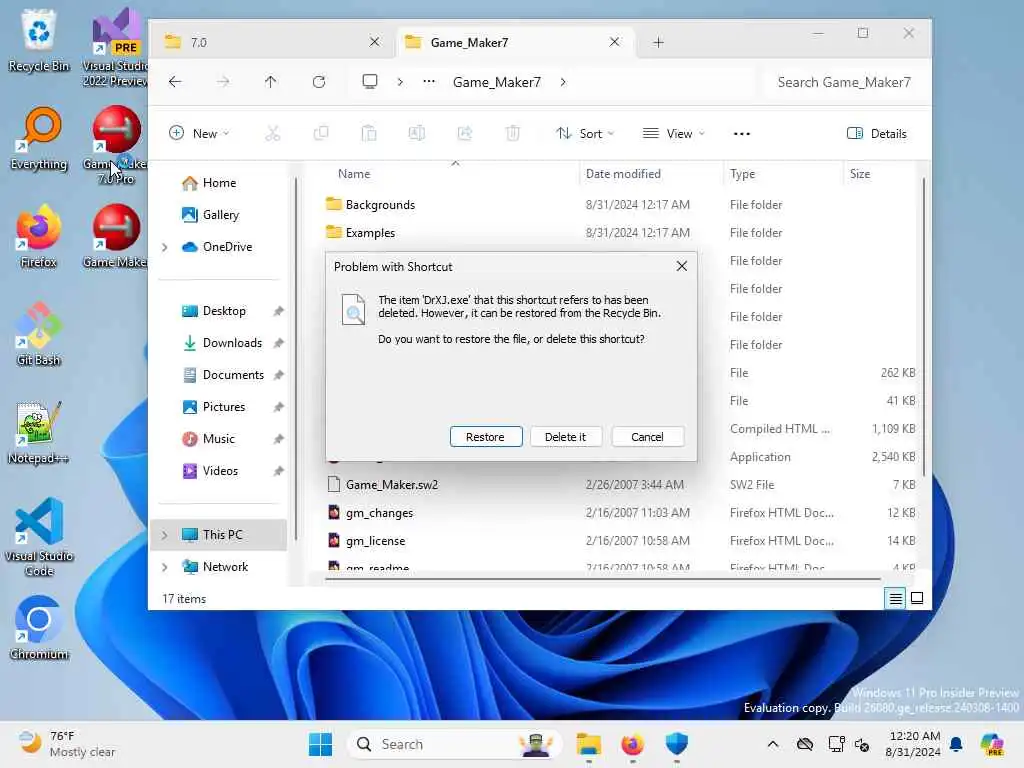
Task: Show hidden system tray icons
Action: coord(773,744)
